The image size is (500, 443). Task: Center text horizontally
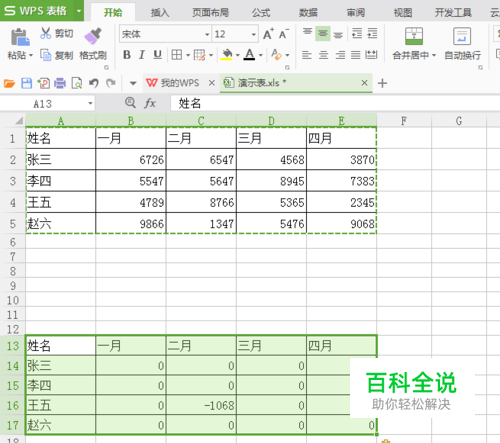(x=323, y=55)
